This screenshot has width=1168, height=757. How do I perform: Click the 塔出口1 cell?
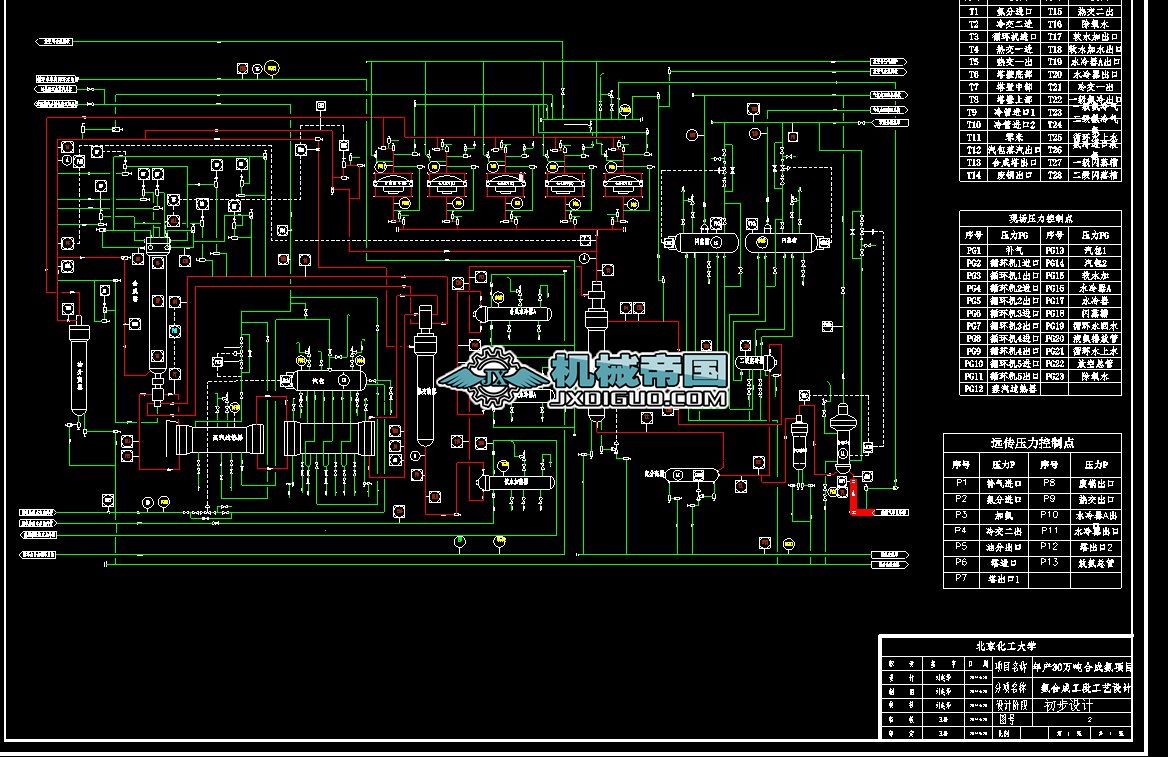point(1003,579)
